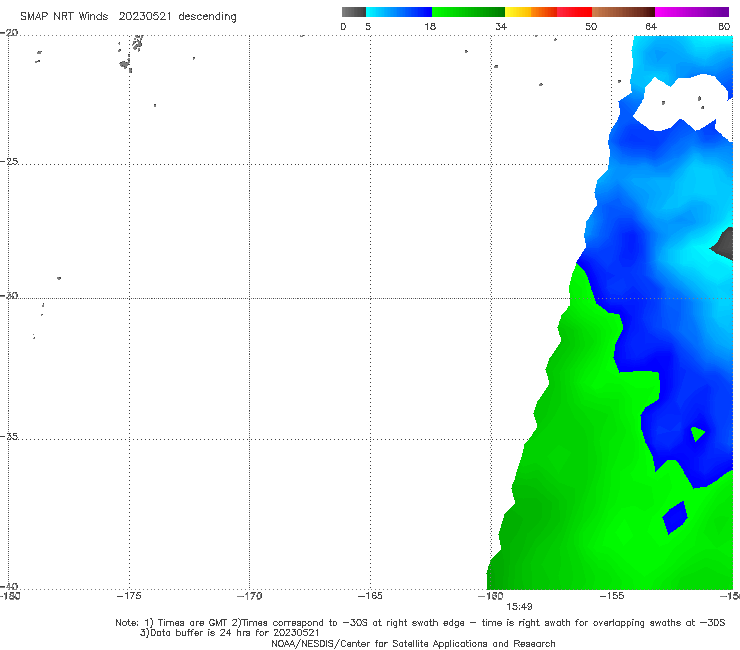
Task: Click the longitude axis label '-175'
Action: click(x=129, y=596)
